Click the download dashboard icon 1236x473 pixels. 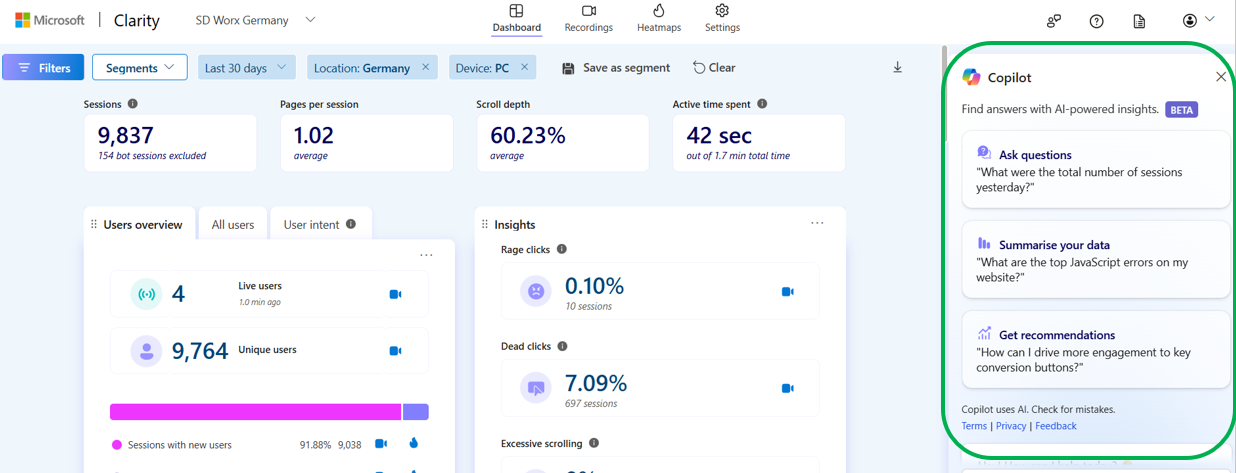(x=897, y=67)
